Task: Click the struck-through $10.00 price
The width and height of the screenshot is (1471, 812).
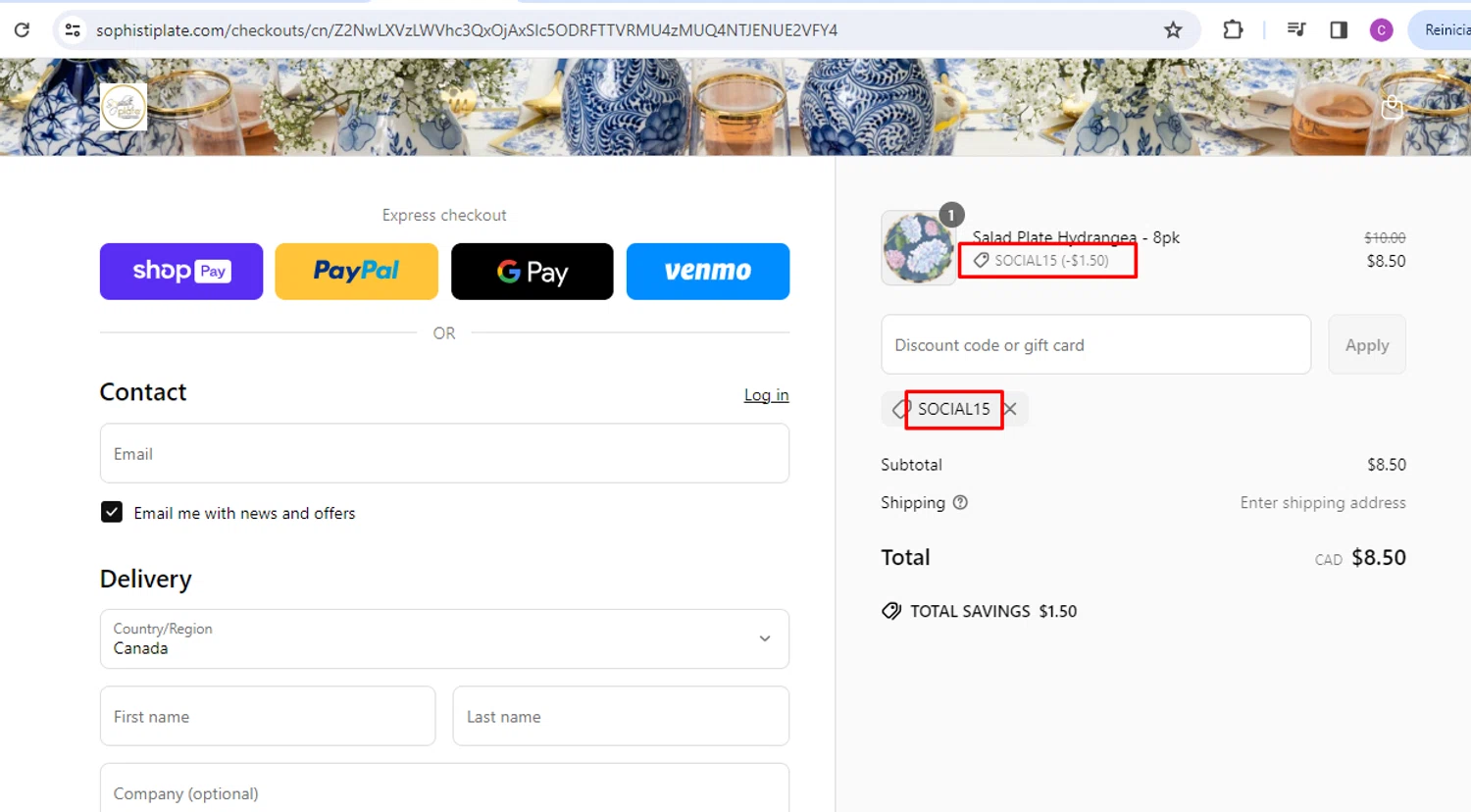Action: click(1385, 237)
